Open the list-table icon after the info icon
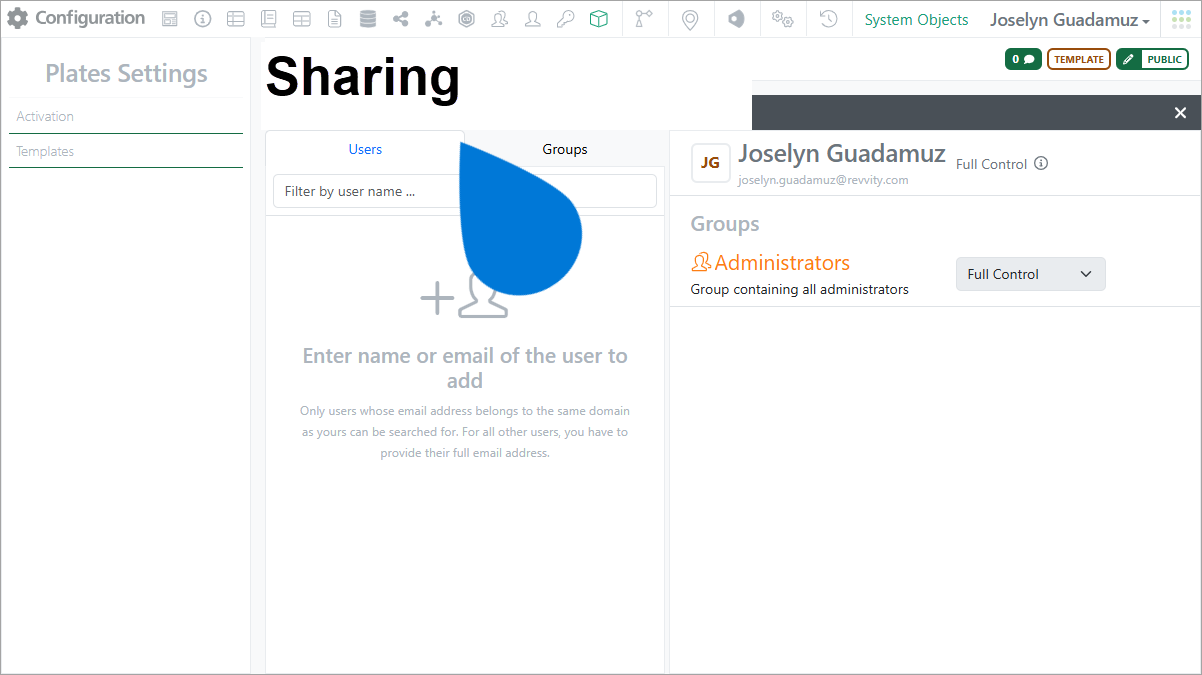The image size is (1202, 675). pos(235,19)
